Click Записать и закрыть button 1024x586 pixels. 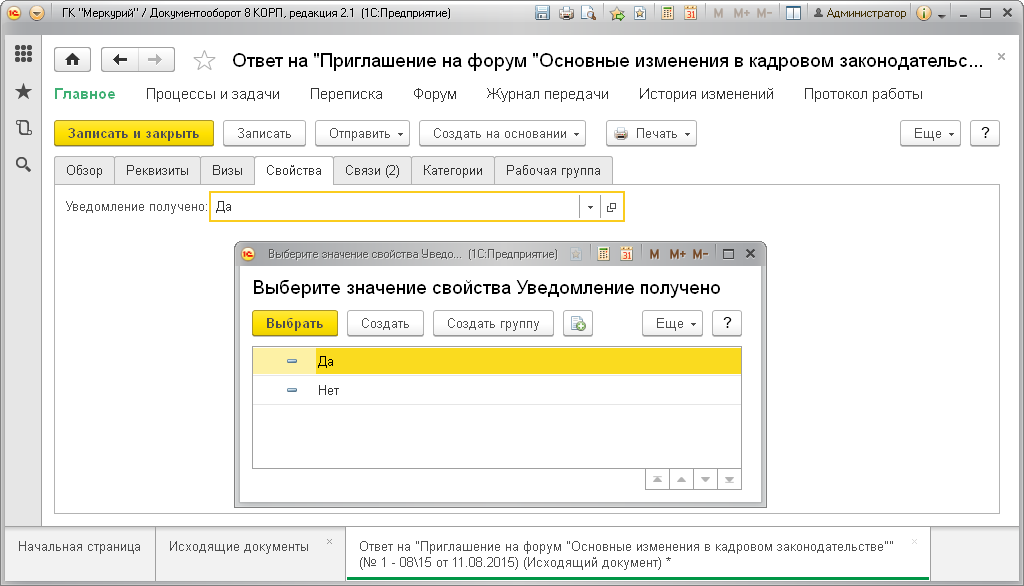coord(134,133)
